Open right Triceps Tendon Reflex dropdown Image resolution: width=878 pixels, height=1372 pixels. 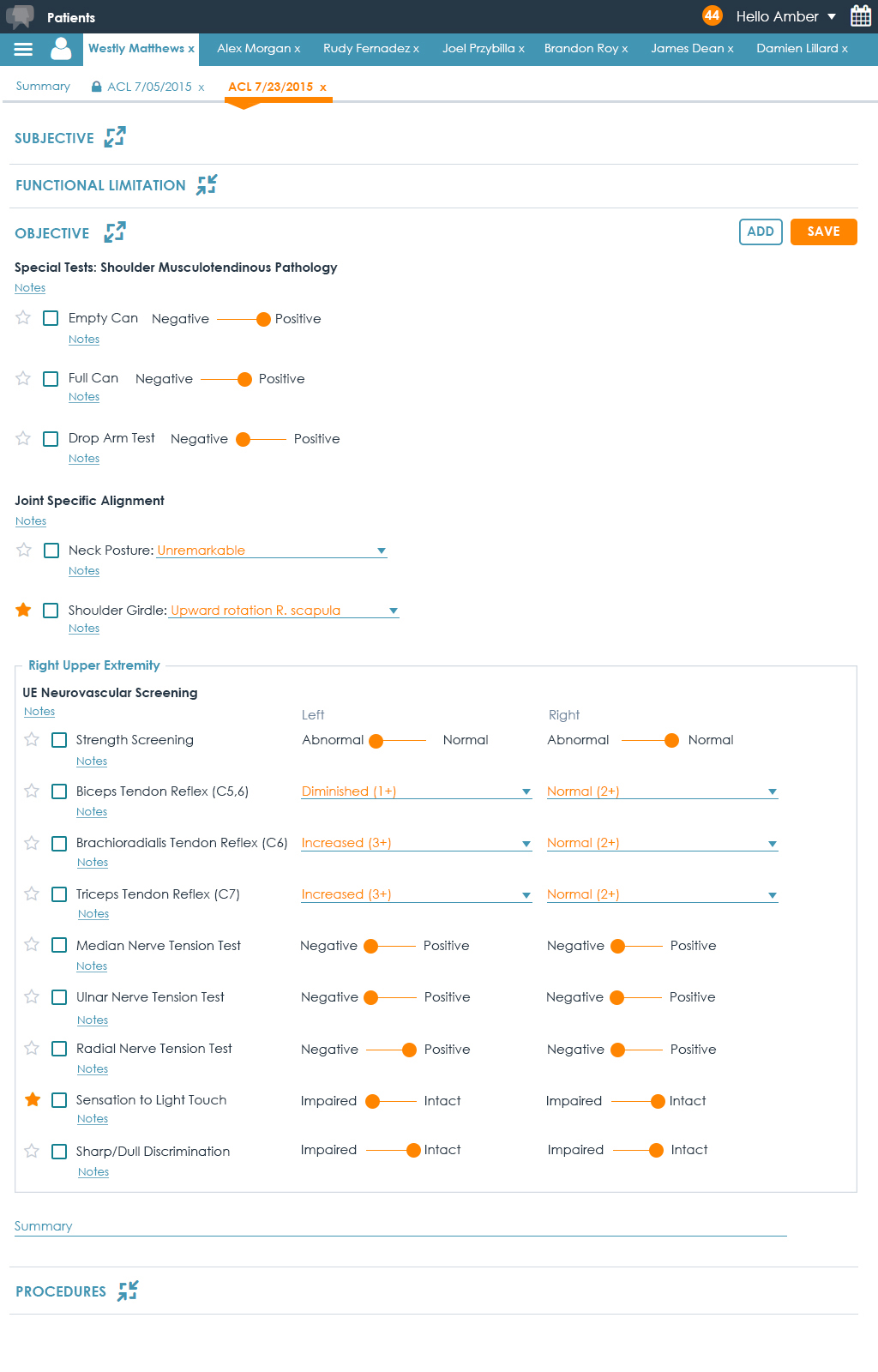(x=663, y=894)
